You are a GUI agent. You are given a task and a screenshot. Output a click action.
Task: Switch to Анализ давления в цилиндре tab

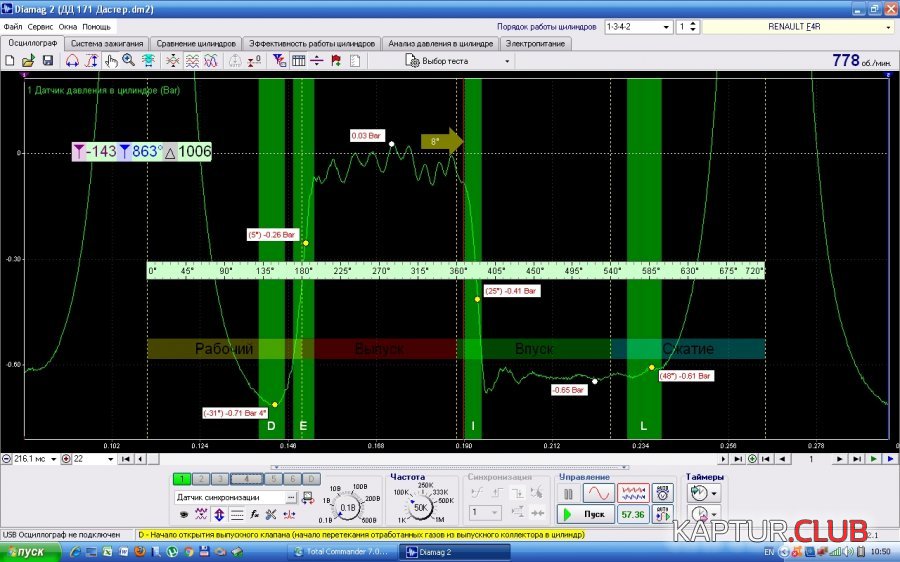[x=440, y=44]
